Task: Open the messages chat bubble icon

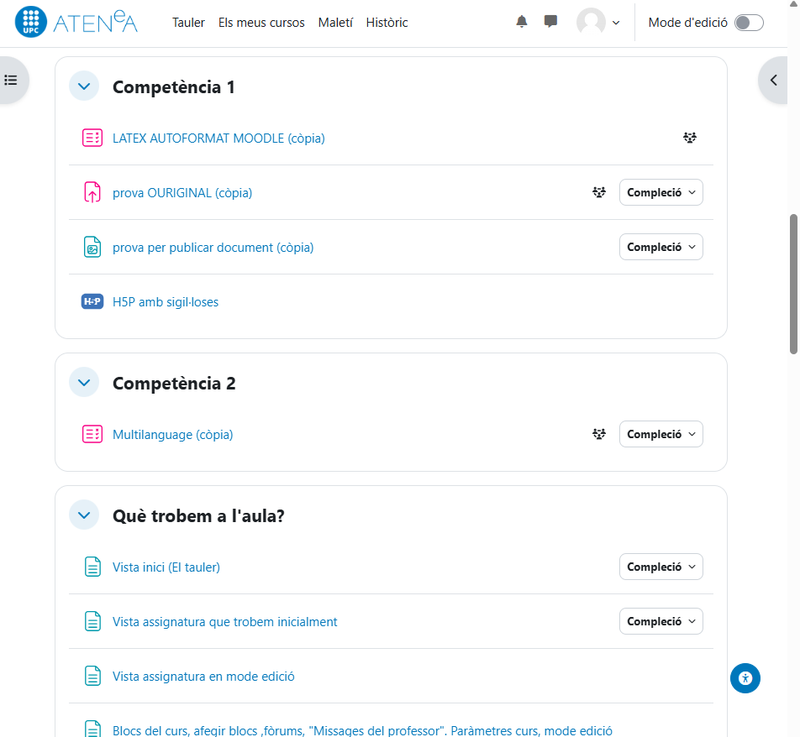Action: click(x=551, y=22)
